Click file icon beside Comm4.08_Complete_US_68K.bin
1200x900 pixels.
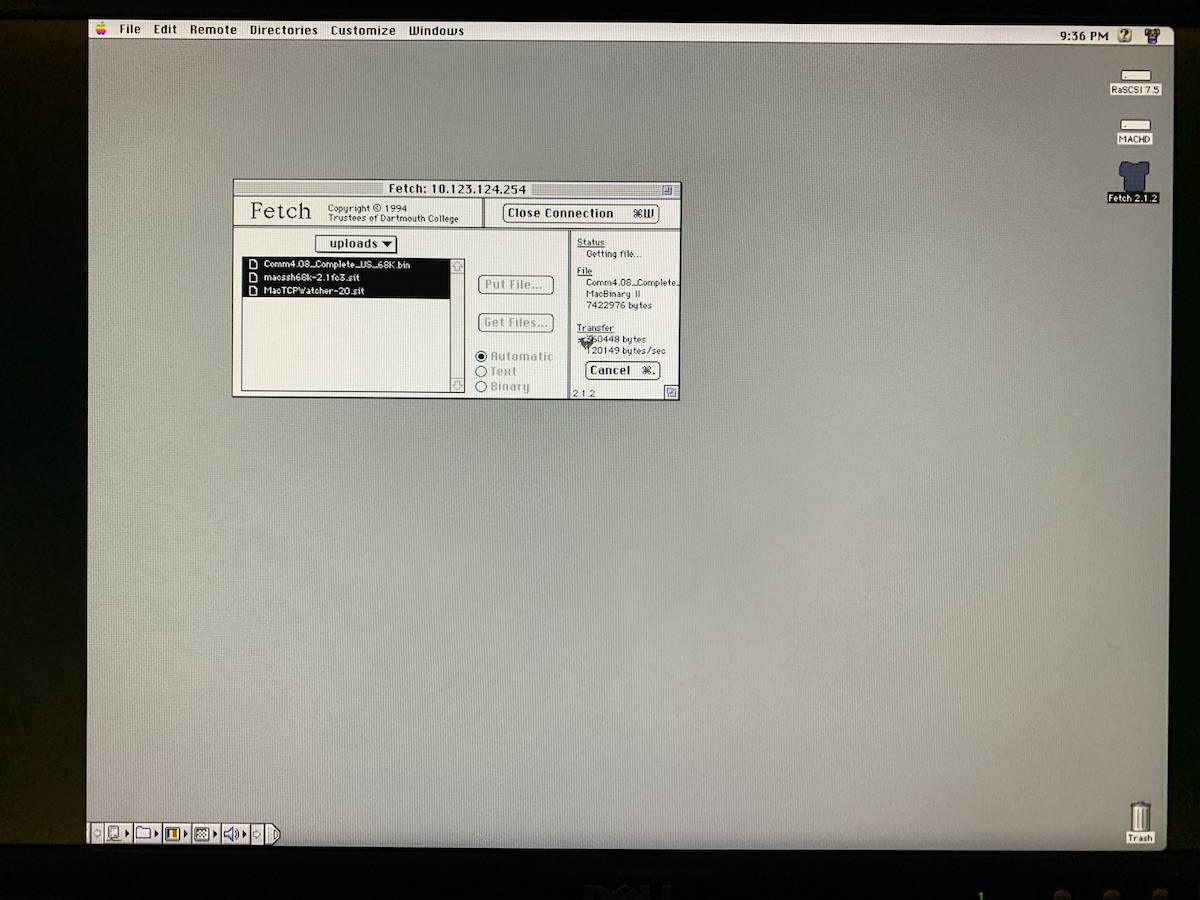click(253, 264)
